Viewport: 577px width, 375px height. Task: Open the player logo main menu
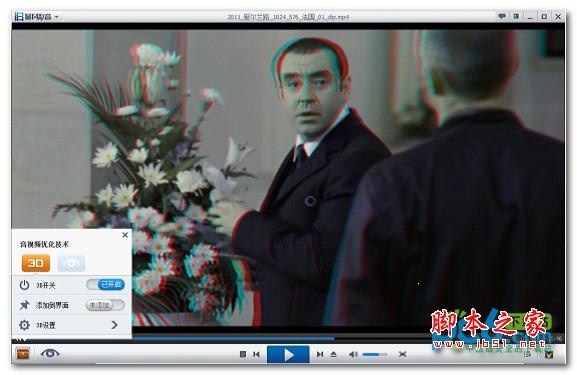click(x=36, y=17)
